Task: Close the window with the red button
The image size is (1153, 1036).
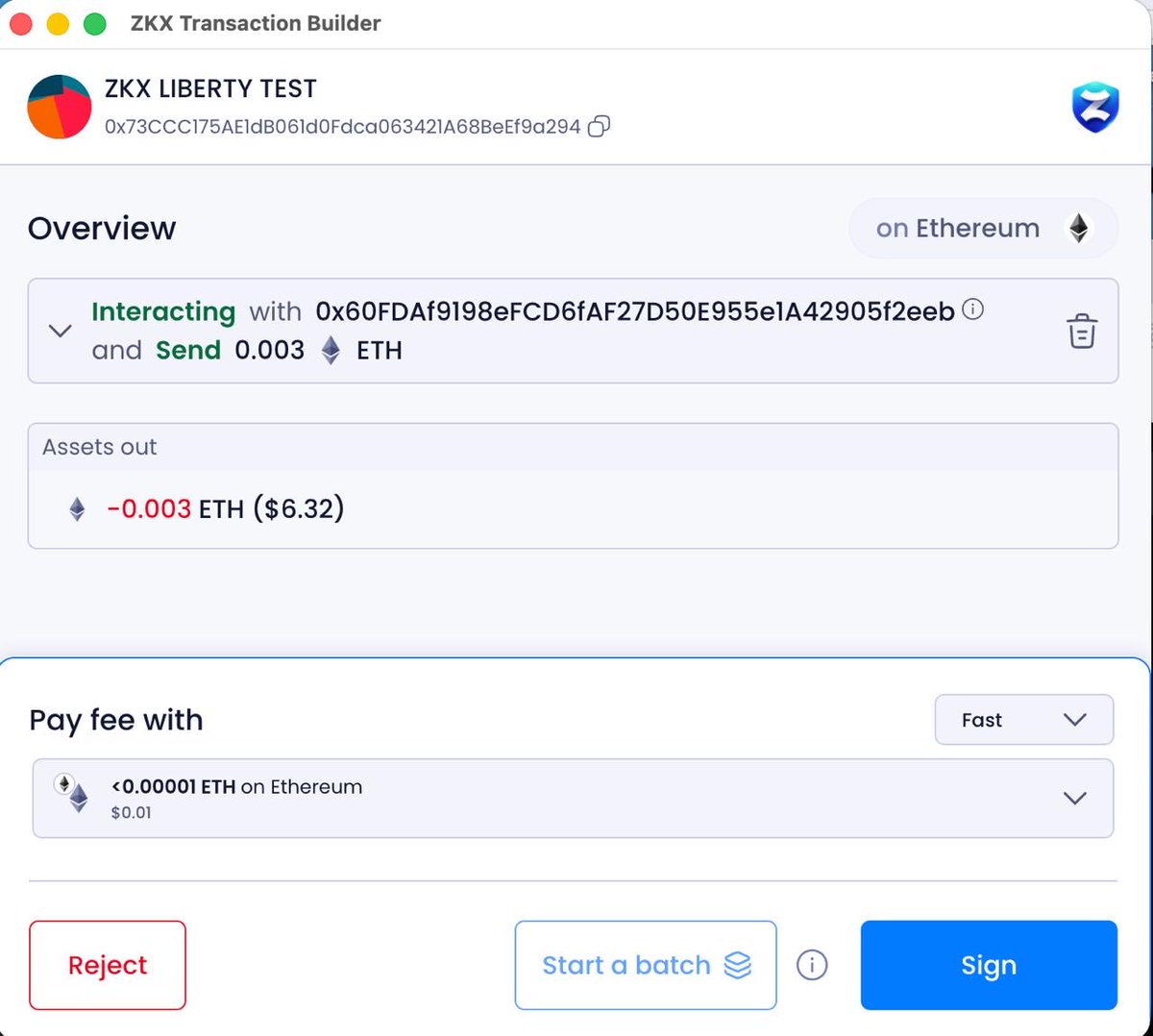Action: [x=21, y=24]
